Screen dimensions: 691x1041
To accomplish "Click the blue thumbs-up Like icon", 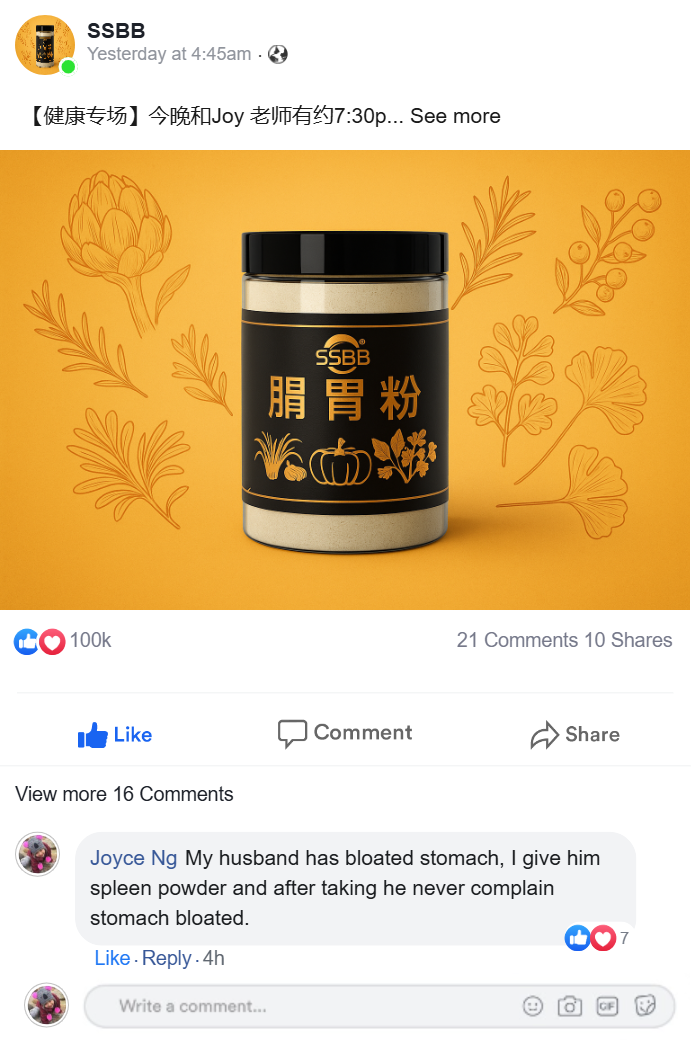I will pyautogui.click(x=92, y=736).
